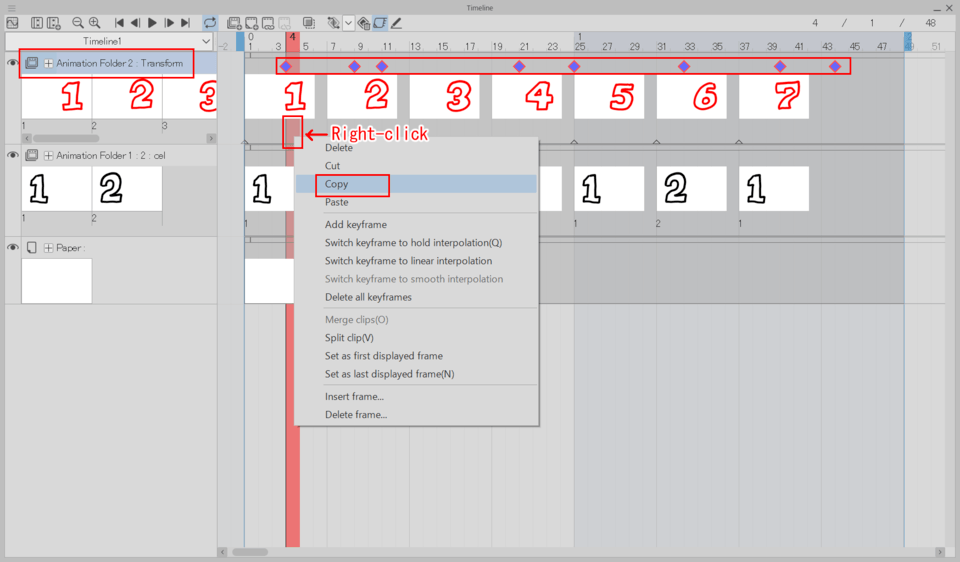
Task: Click the specify cels icon
Action: click(x=268, y=23)
